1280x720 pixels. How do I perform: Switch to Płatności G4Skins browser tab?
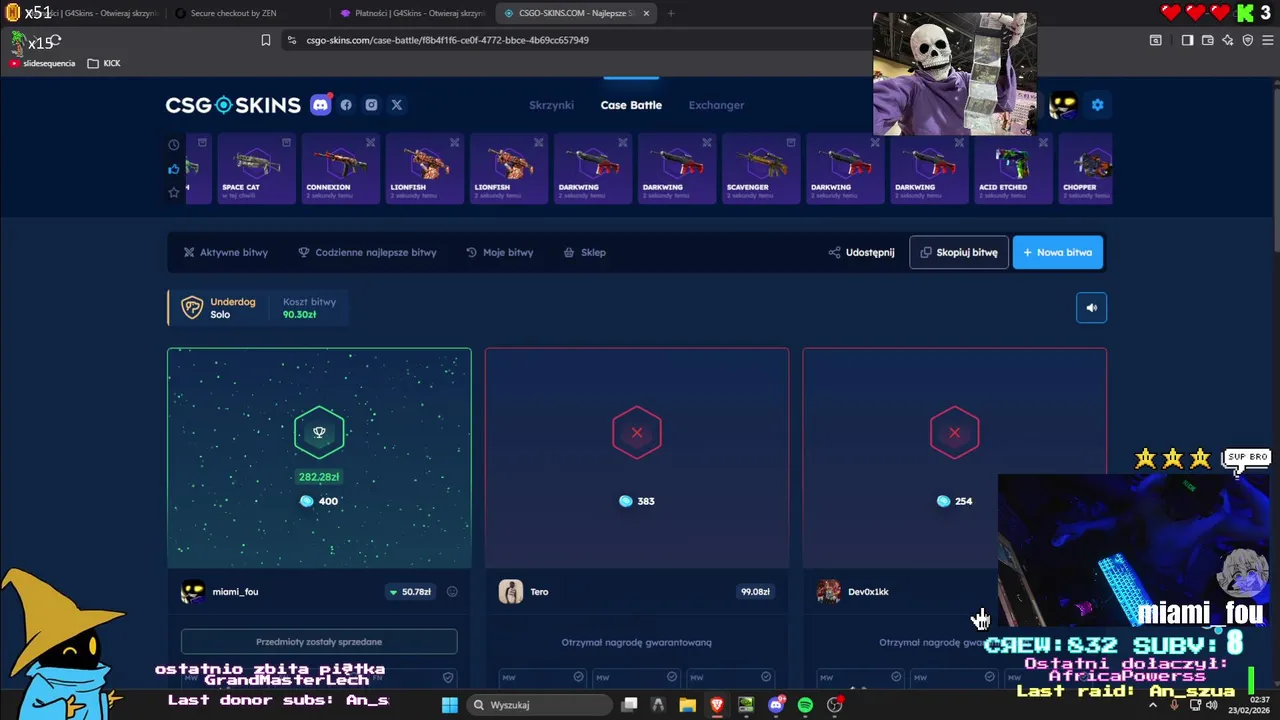pyautogui.click(x=412, y=13)
